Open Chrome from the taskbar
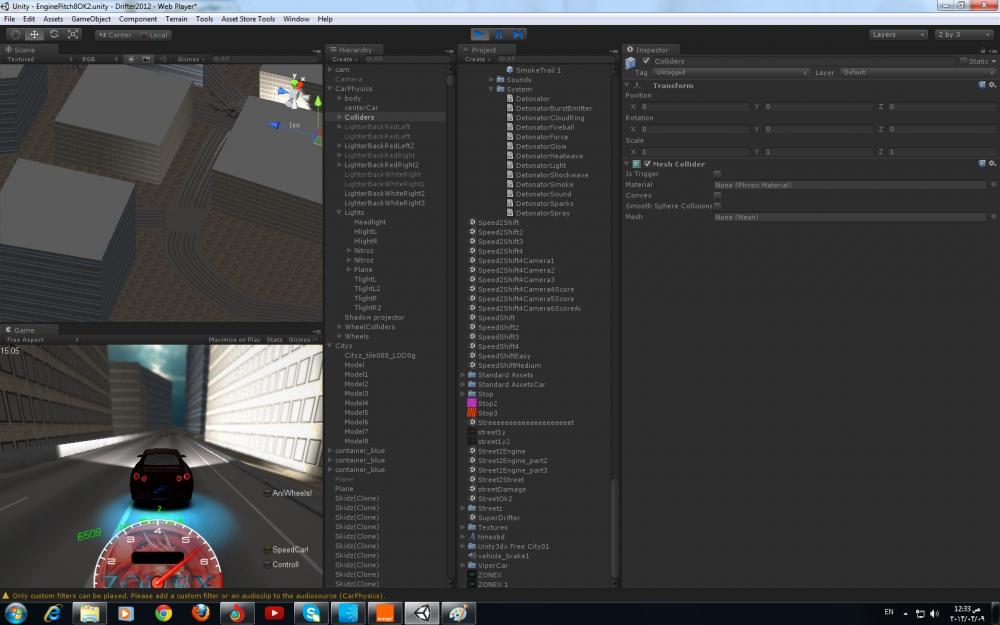Image resolution: width=1000 pixels, height=625 pixels. [164, 613]
